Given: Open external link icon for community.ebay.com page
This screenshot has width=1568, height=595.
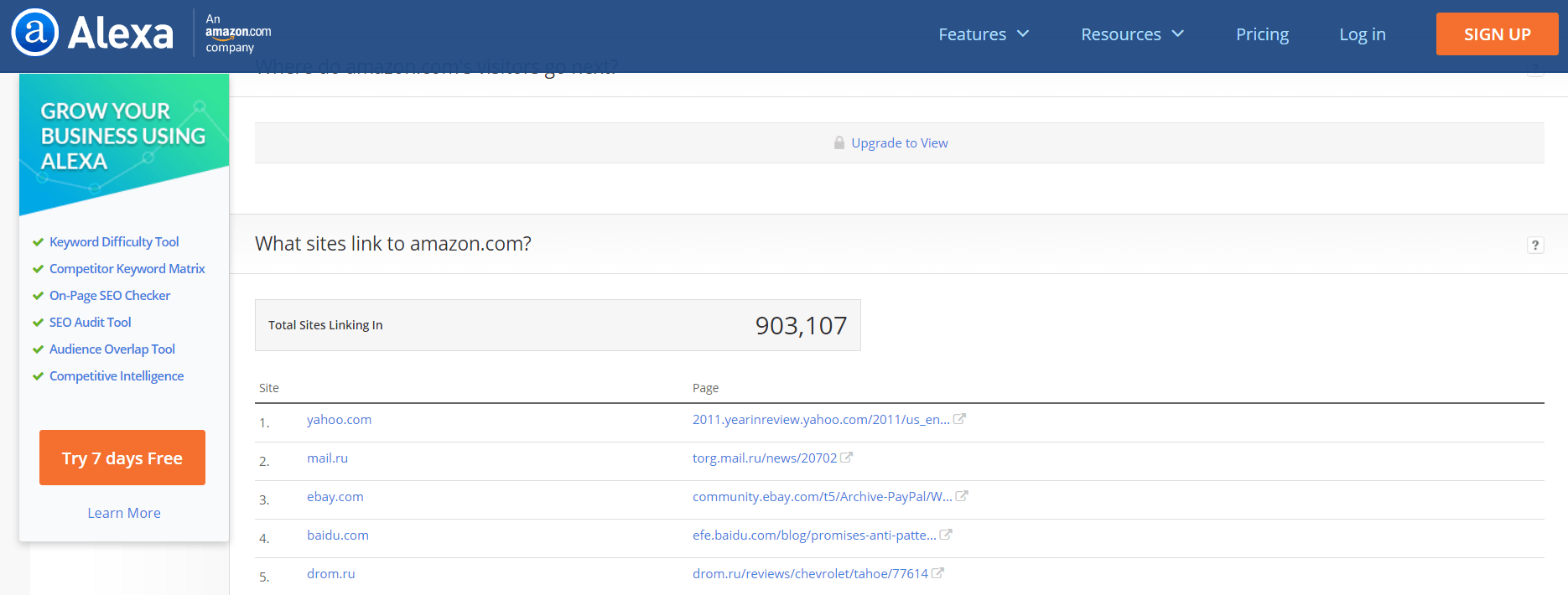Looking at the screenshot, I should pyautogui.click(x=963, y=496).
